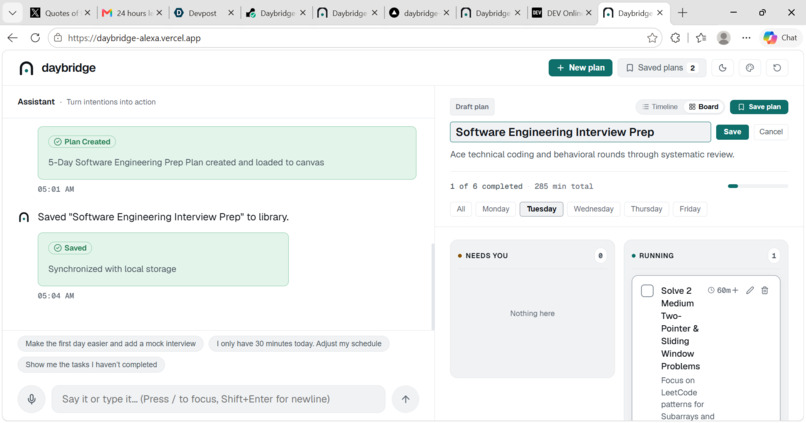Add time using plus next to 60m

735,290
